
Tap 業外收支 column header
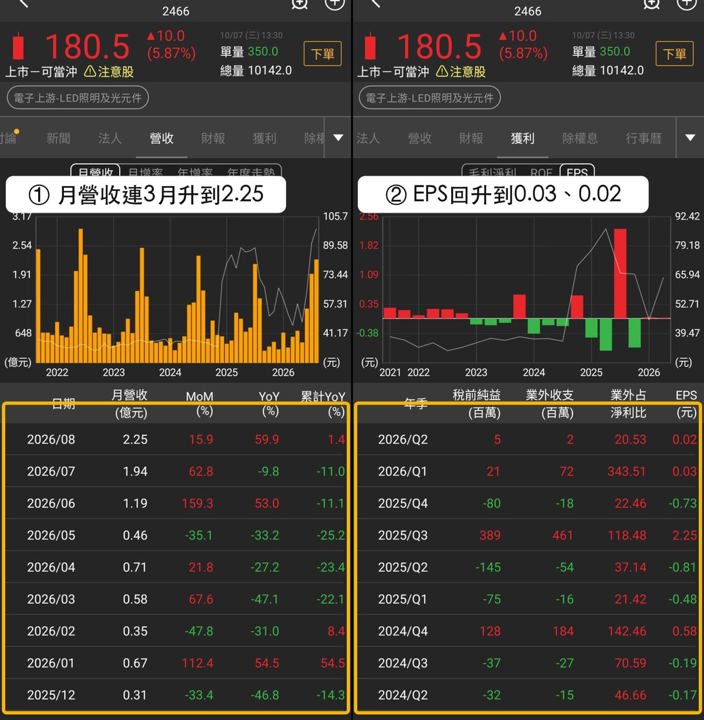(x=550, y=404)
